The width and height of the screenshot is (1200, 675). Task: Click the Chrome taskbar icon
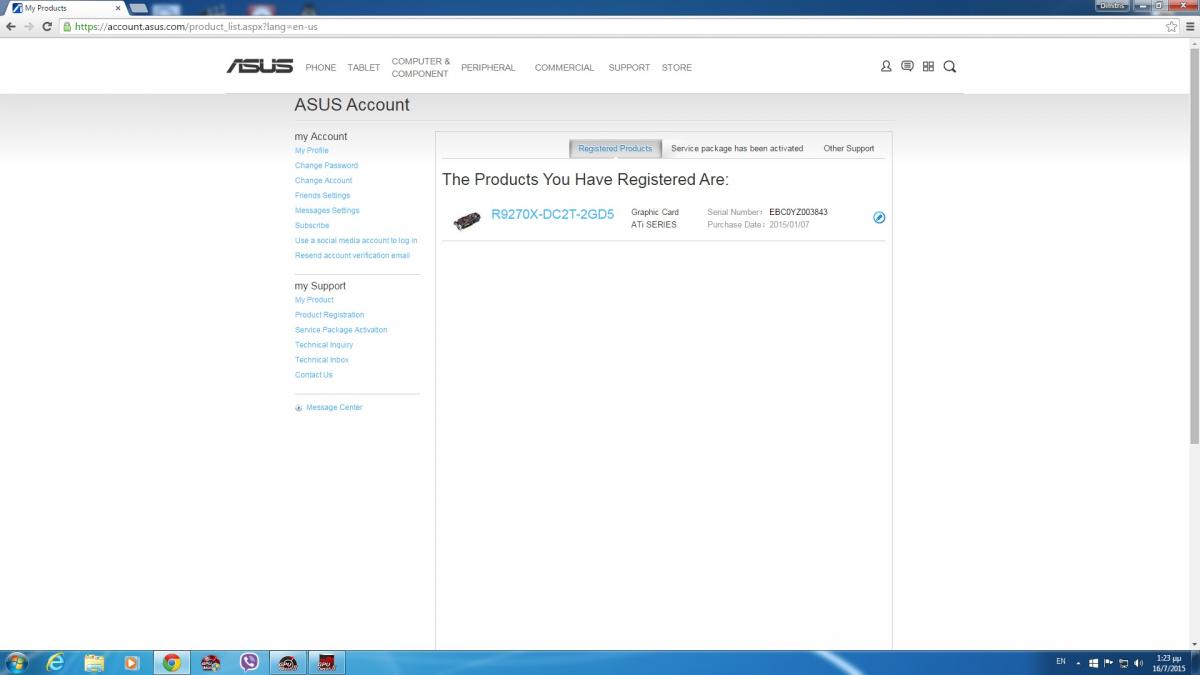pyautogui.click(x=172, y=662)
